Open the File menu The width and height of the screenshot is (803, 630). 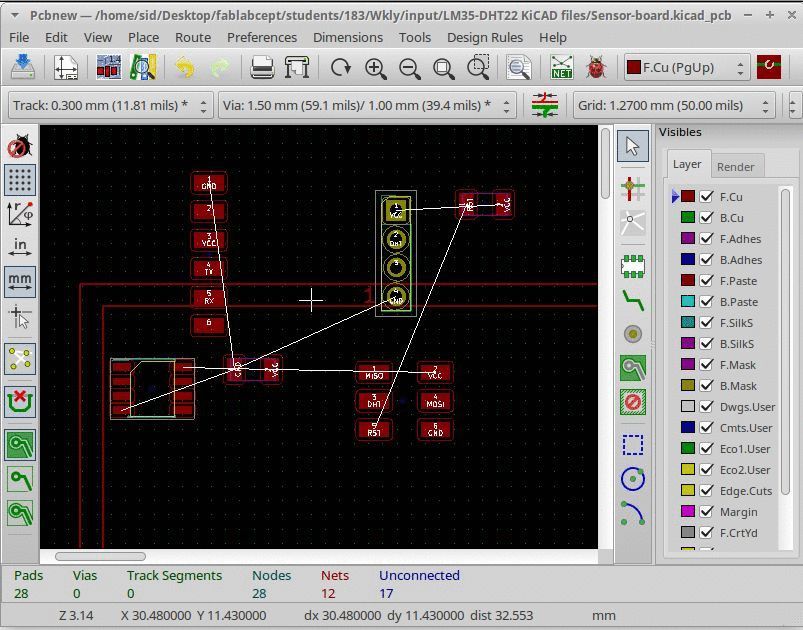click(x=19, y=37)
